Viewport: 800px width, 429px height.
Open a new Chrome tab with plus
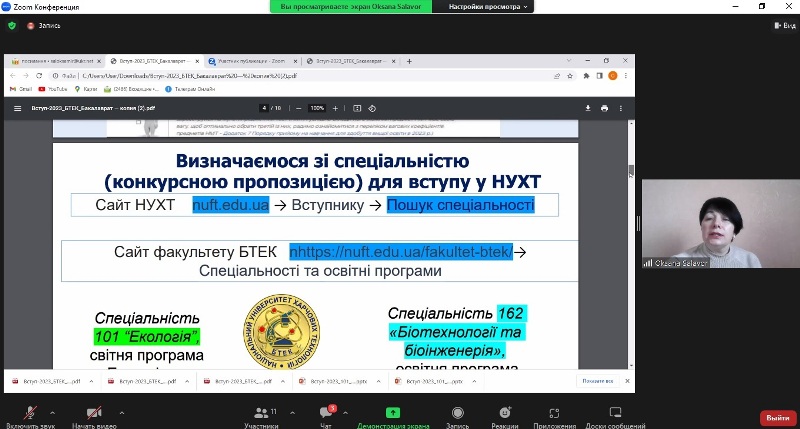[x=409, y=61]
